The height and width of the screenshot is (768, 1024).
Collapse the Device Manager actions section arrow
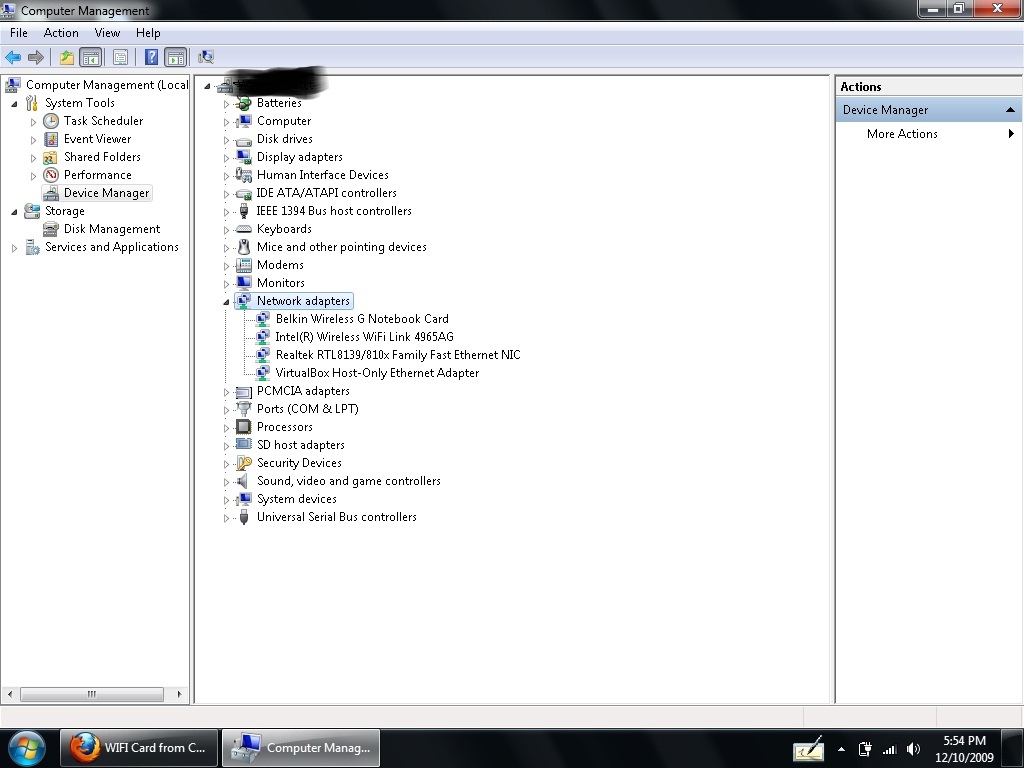(x=1010, y=110)
